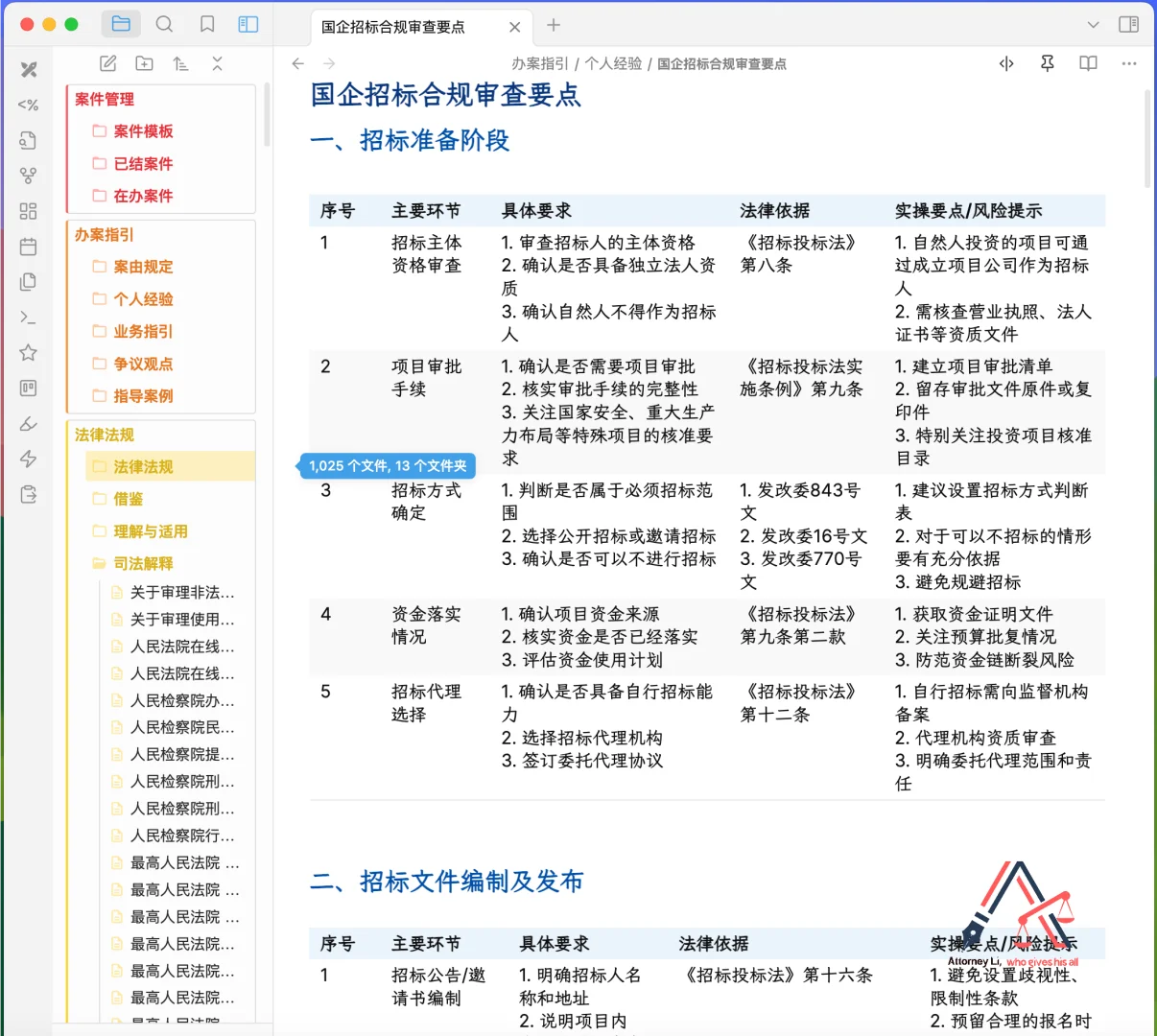The image size is (1157, 1036).
Task: Open the bookmarks panel
Action: [x=207, y=24]
